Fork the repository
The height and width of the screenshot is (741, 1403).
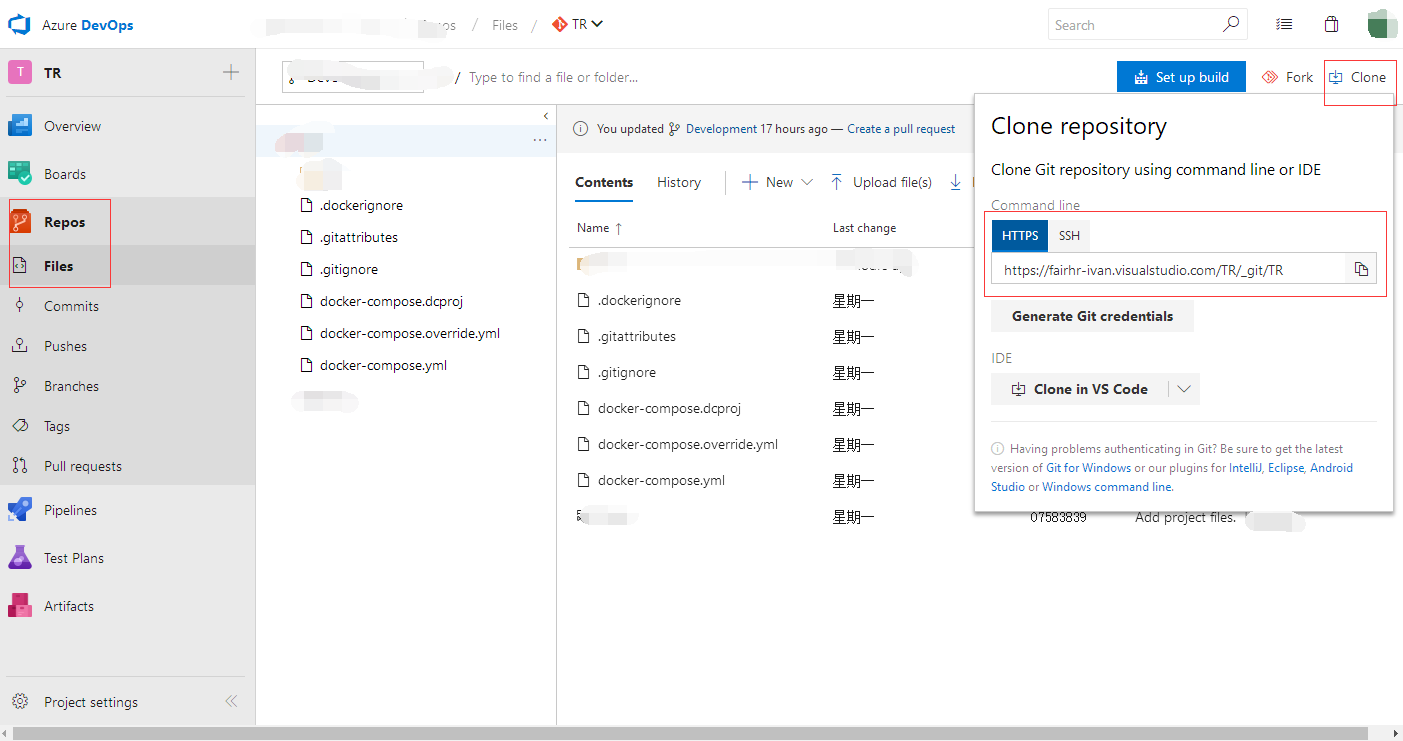(x=1288, y=77)
